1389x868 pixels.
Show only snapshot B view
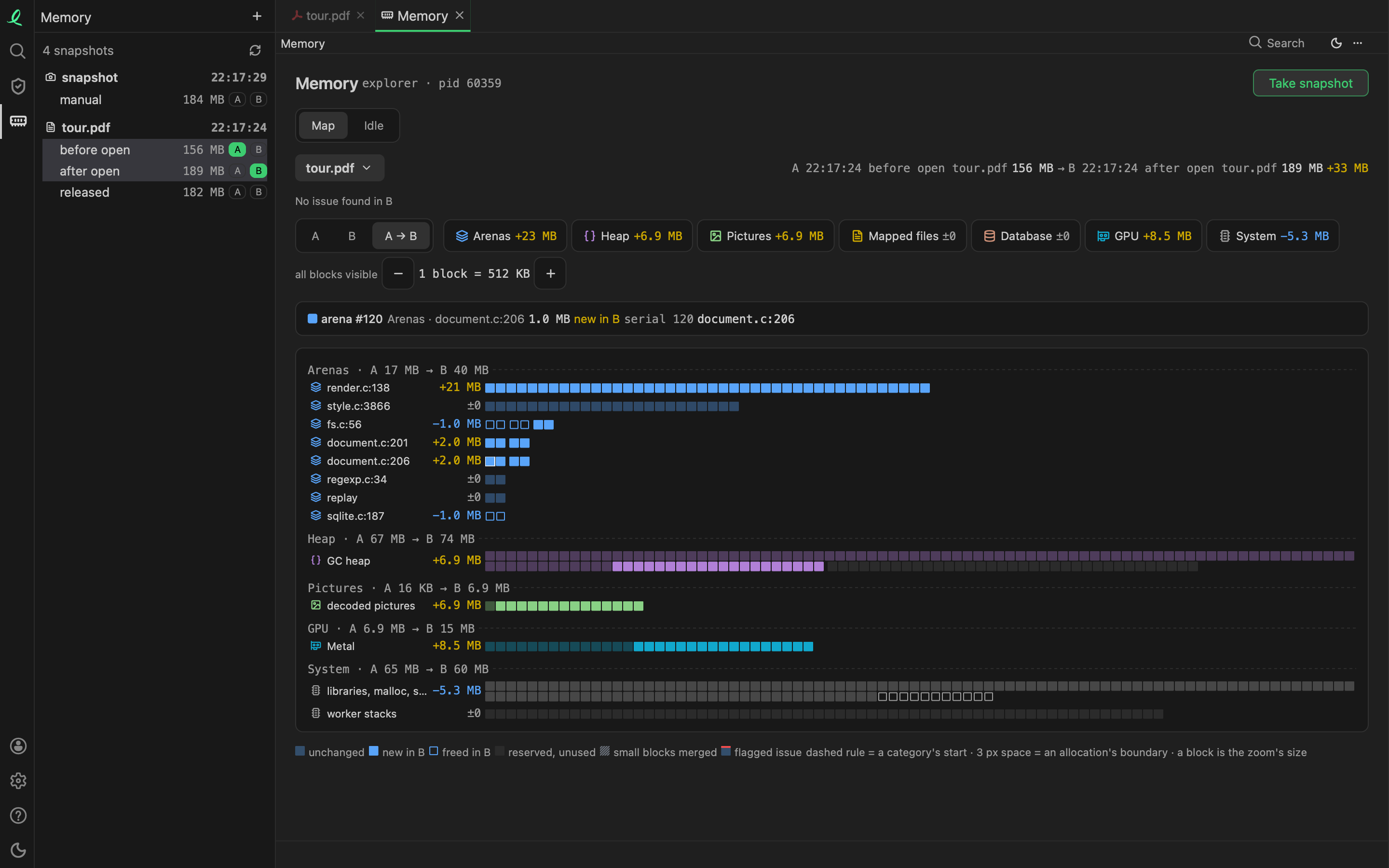click(x=352, y=236)
